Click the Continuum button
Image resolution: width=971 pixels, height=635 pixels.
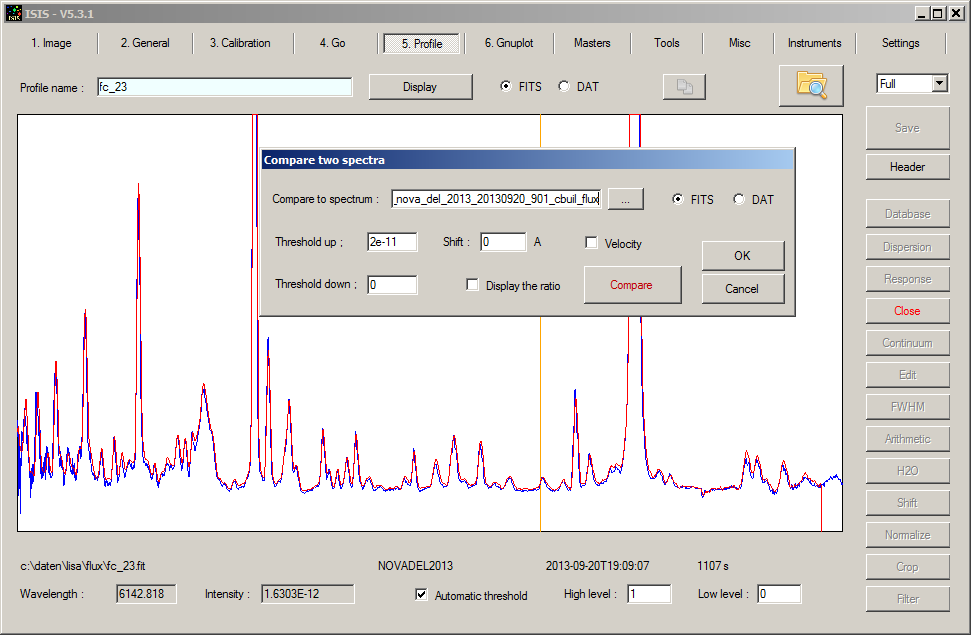point(907,343)
